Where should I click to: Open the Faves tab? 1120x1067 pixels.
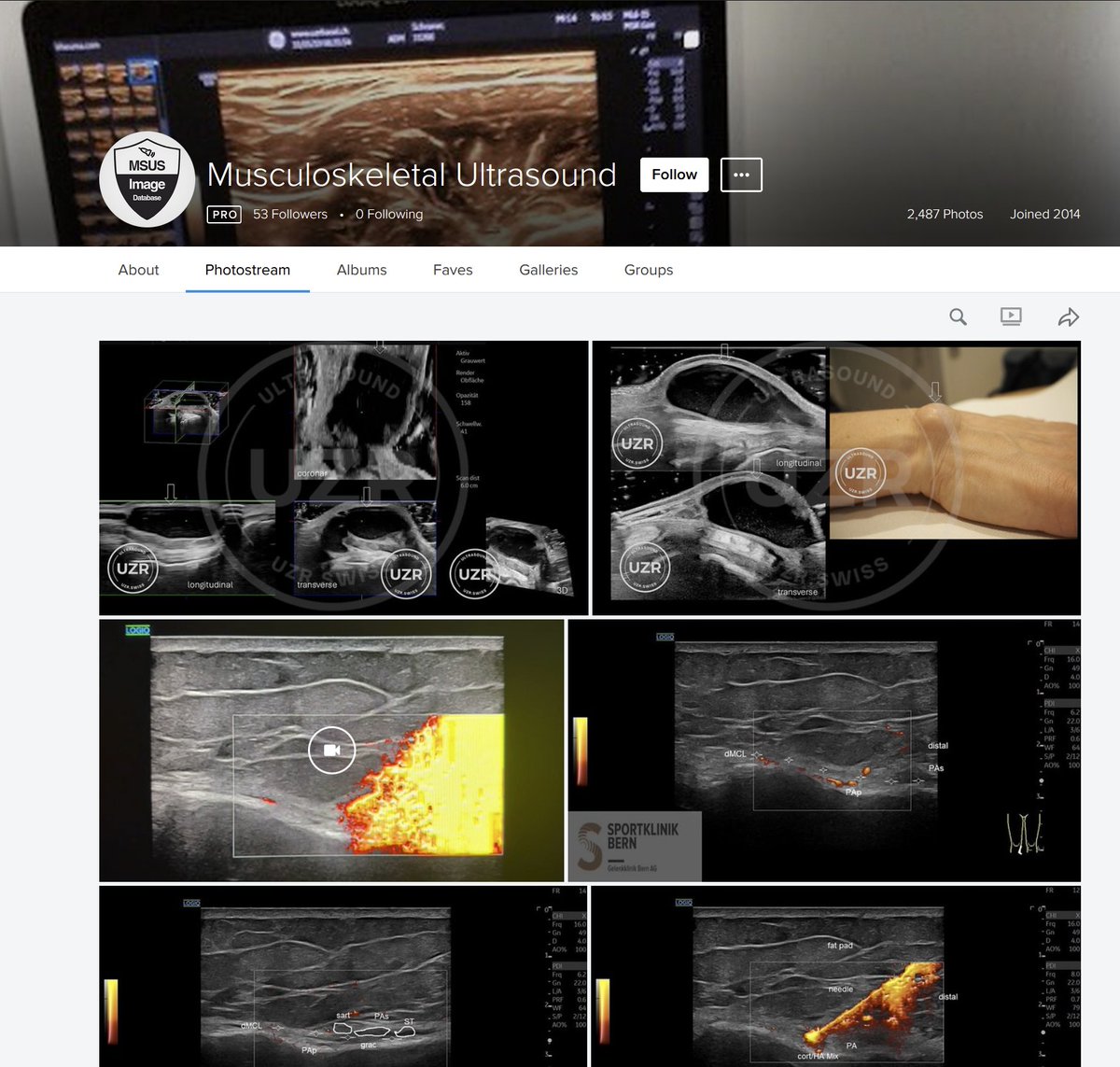pyautogui.click(x=453, y=270)
